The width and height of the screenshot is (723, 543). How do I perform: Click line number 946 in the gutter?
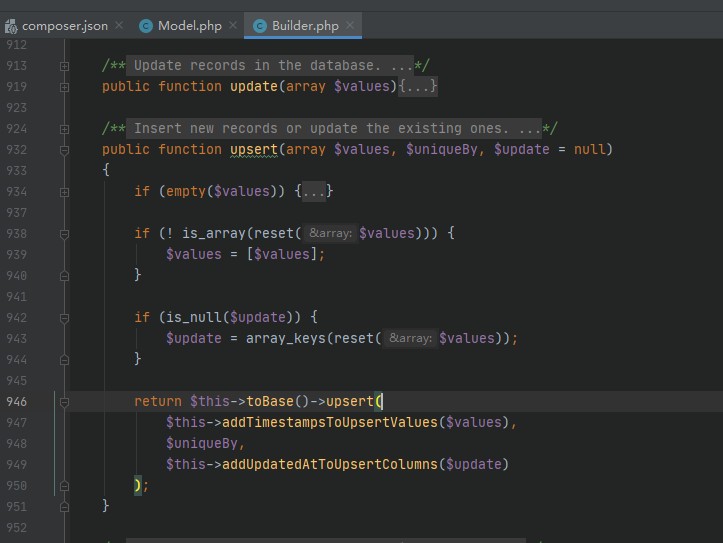point(17,401)
